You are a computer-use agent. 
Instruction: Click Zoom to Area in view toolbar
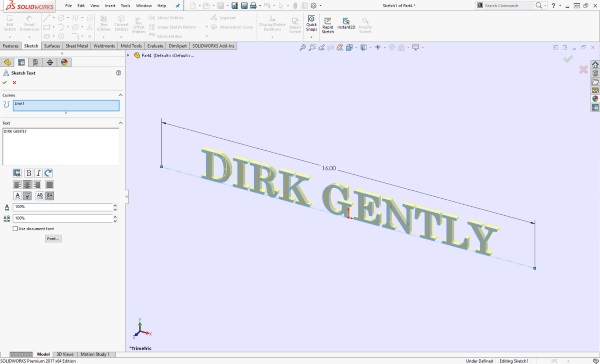click(x=312, y=47)
